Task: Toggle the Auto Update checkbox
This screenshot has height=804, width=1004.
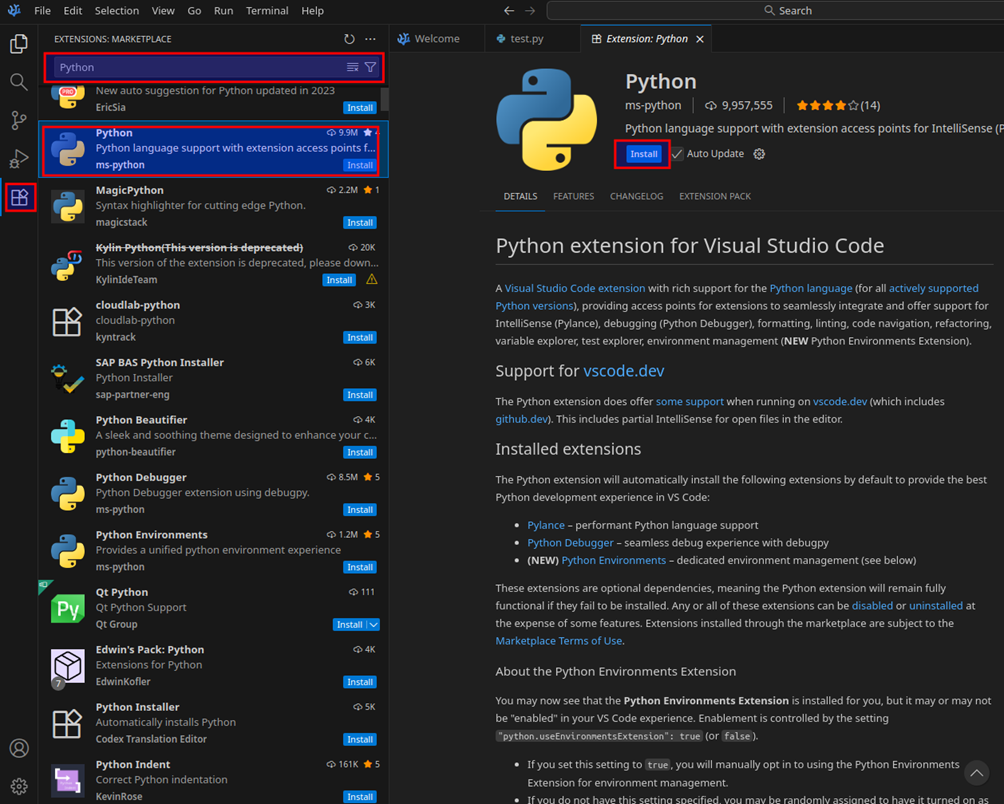Action: click(x=677, y=154)
